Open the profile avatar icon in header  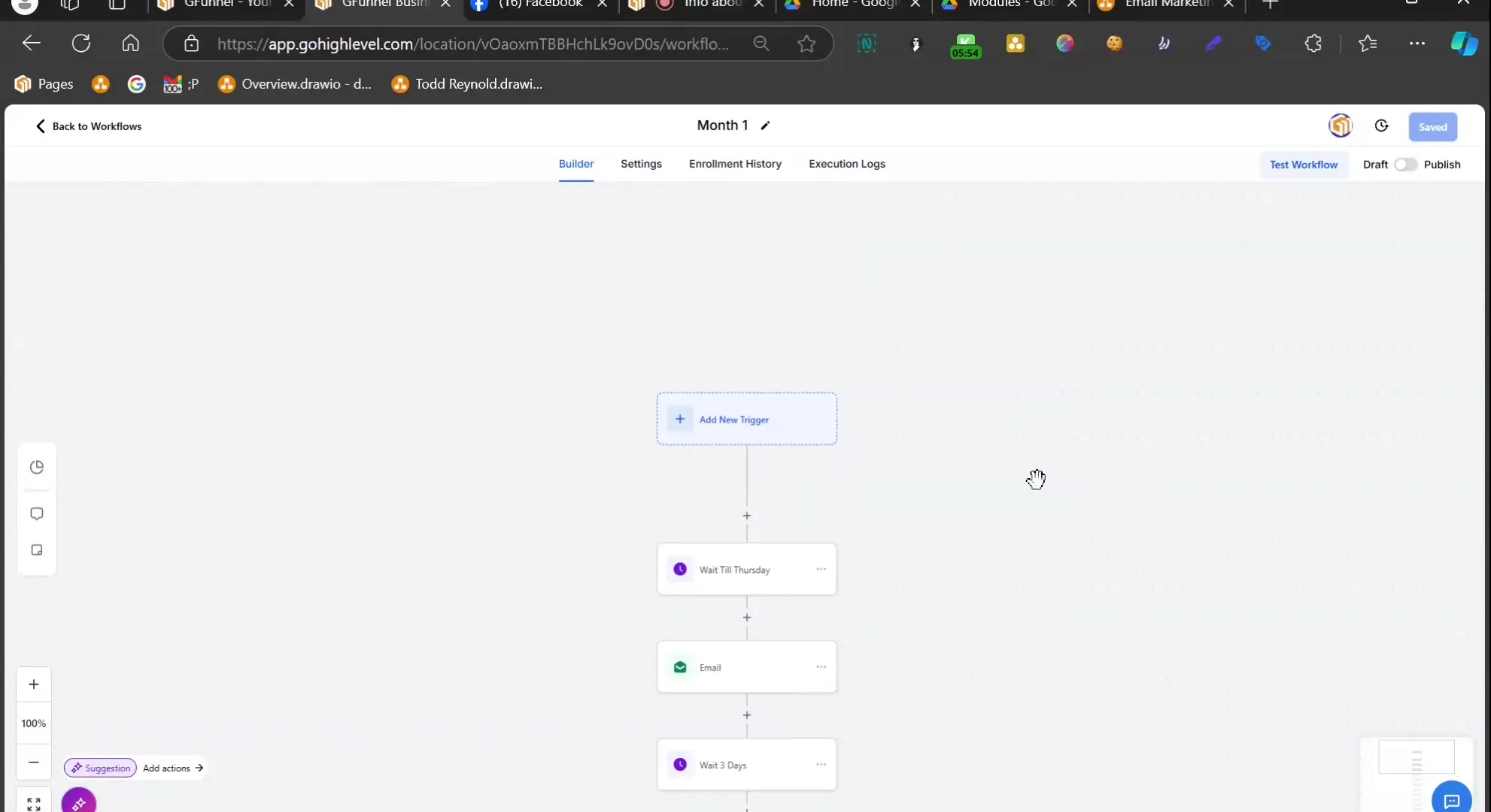(1340, 126)
